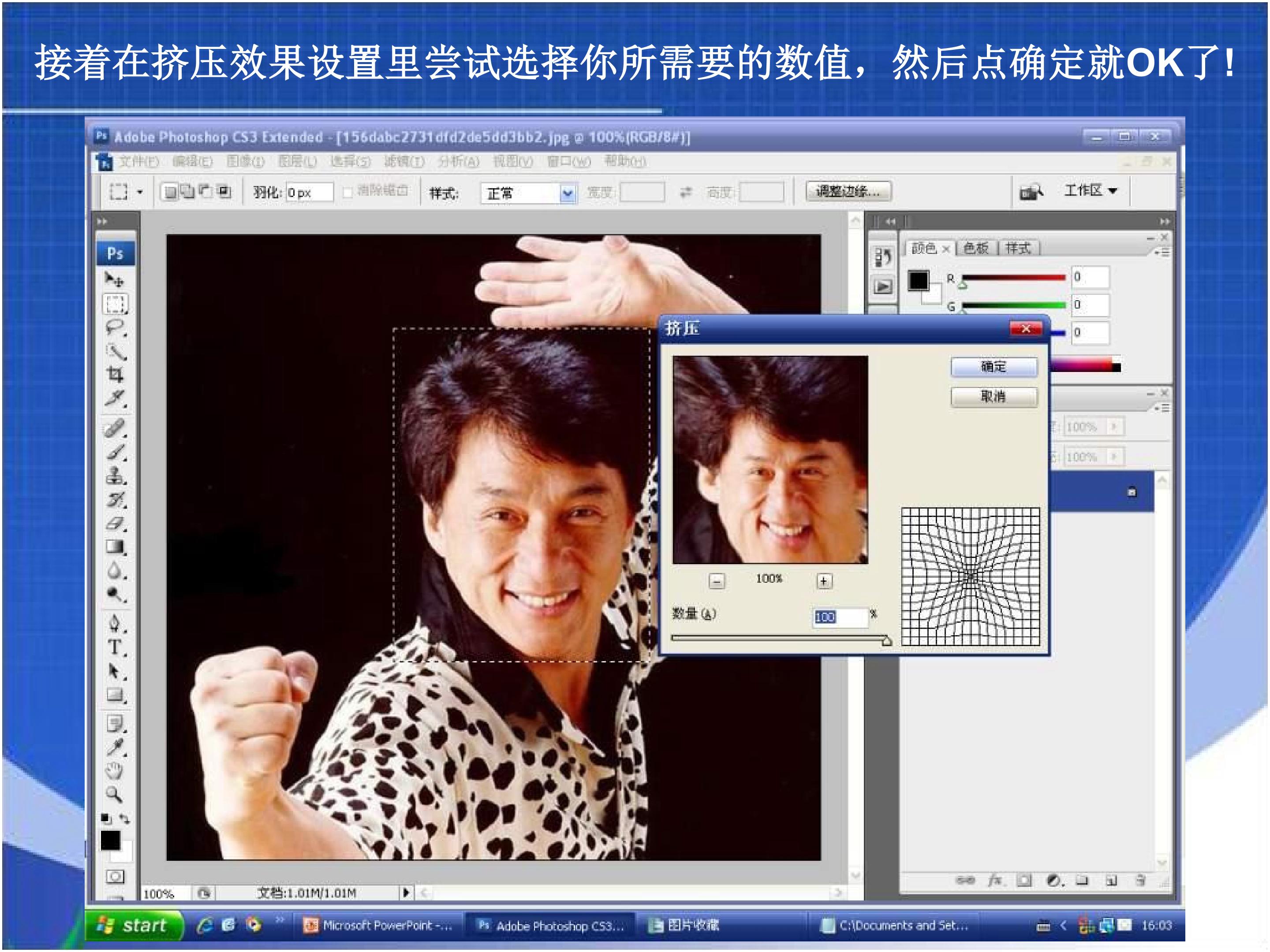Delete layer using trash icon
The width and height of the screenshot is (1270, 952).
click(x=1141, y=880)
